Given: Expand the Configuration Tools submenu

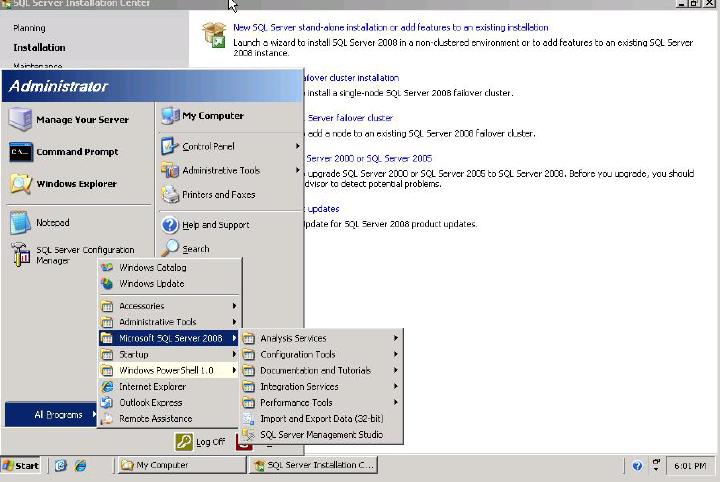Looking at the screenshot, I should click(321, 354).
